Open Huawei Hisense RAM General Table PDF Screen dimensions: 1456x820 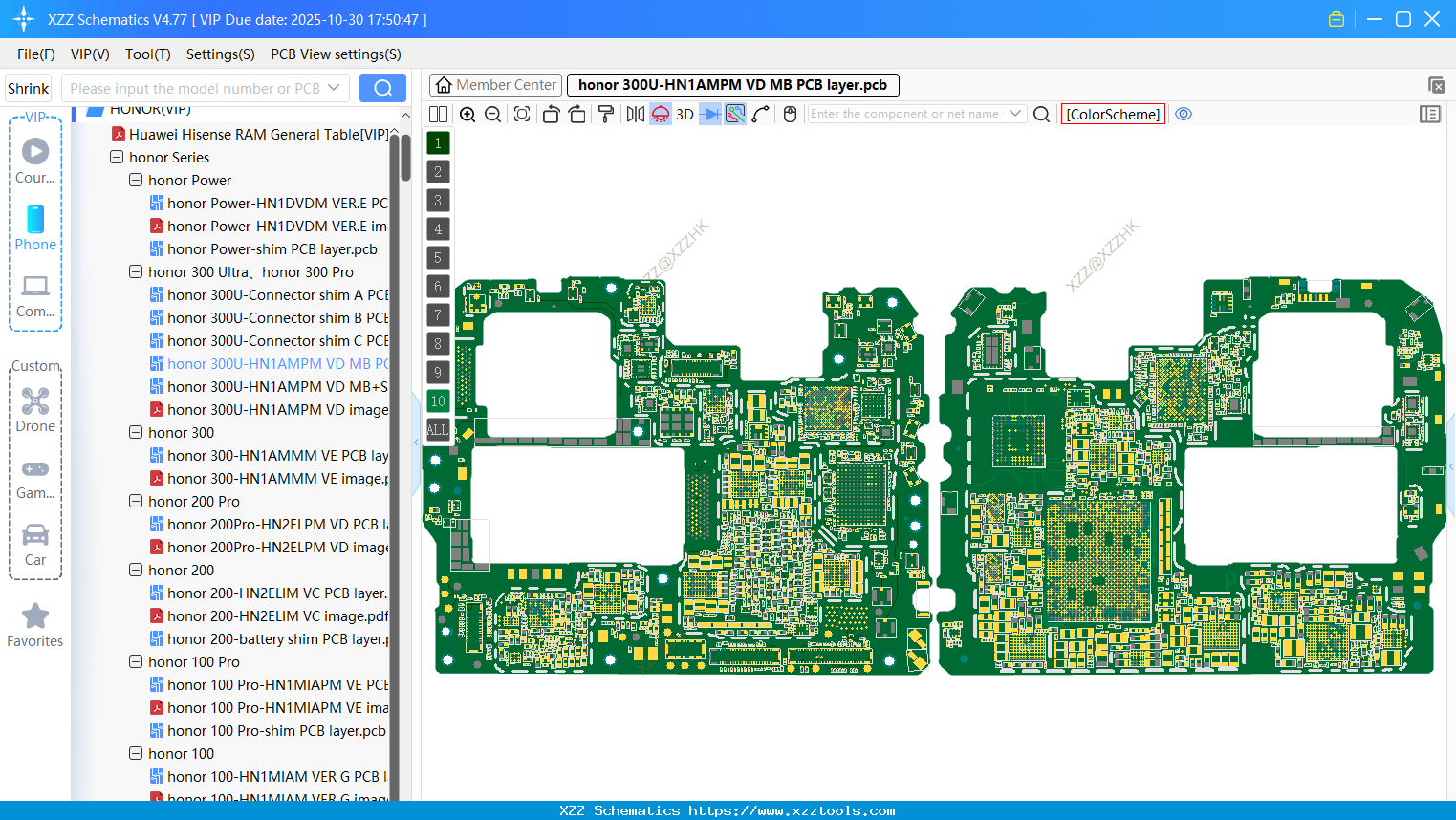coord(250,135)
